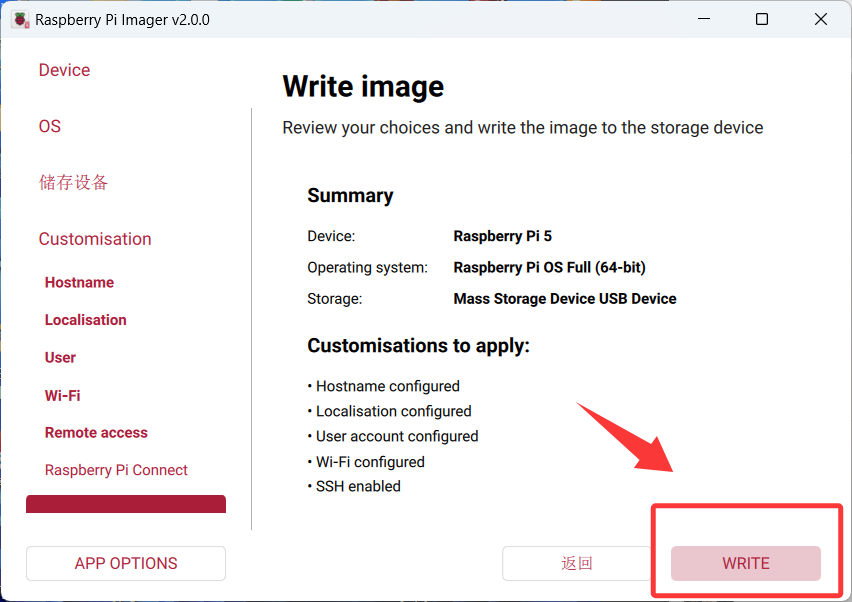This screenshot has width=852, height=602.
Task: Click the highlighted red sidebar step bar
Action: click(126, 504)
